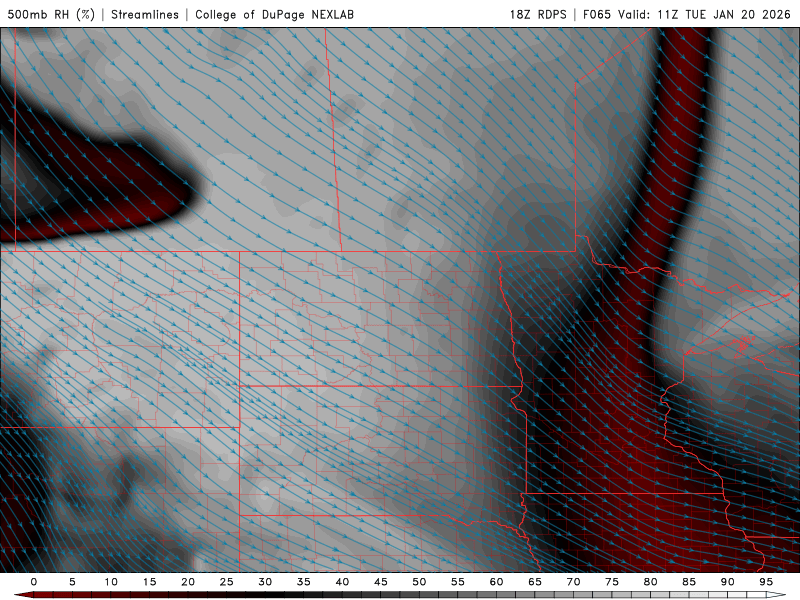Click the "F065" forecast hour text
Screen dimensions: 800x600
pos(597,14)
